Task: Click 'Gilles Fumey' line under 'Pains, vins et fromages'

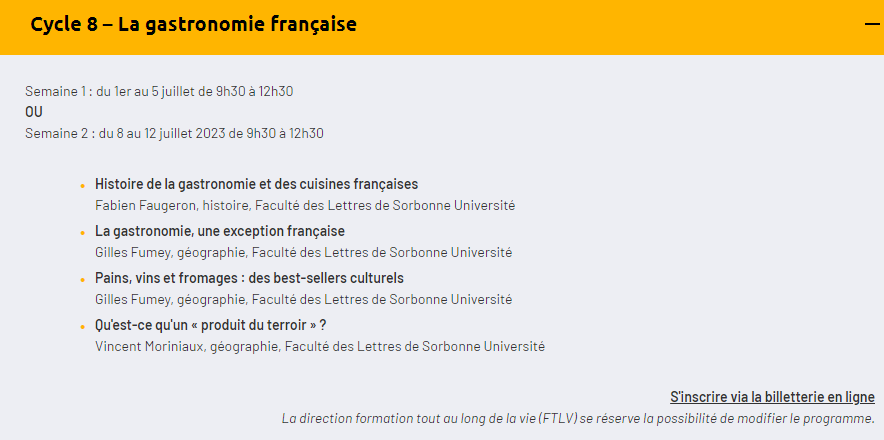Action: (x=303, y=299)
